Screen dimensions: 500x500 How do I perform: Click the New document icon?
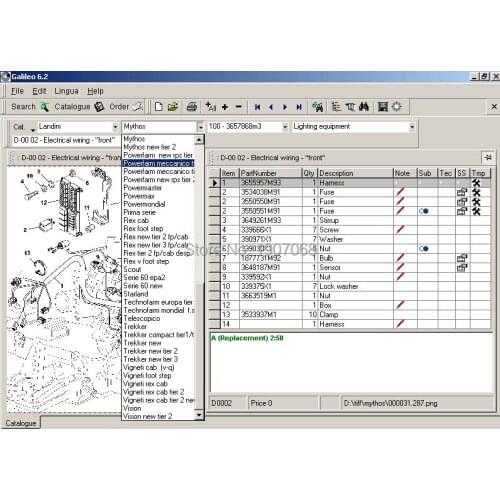click(x=159, y=107)
